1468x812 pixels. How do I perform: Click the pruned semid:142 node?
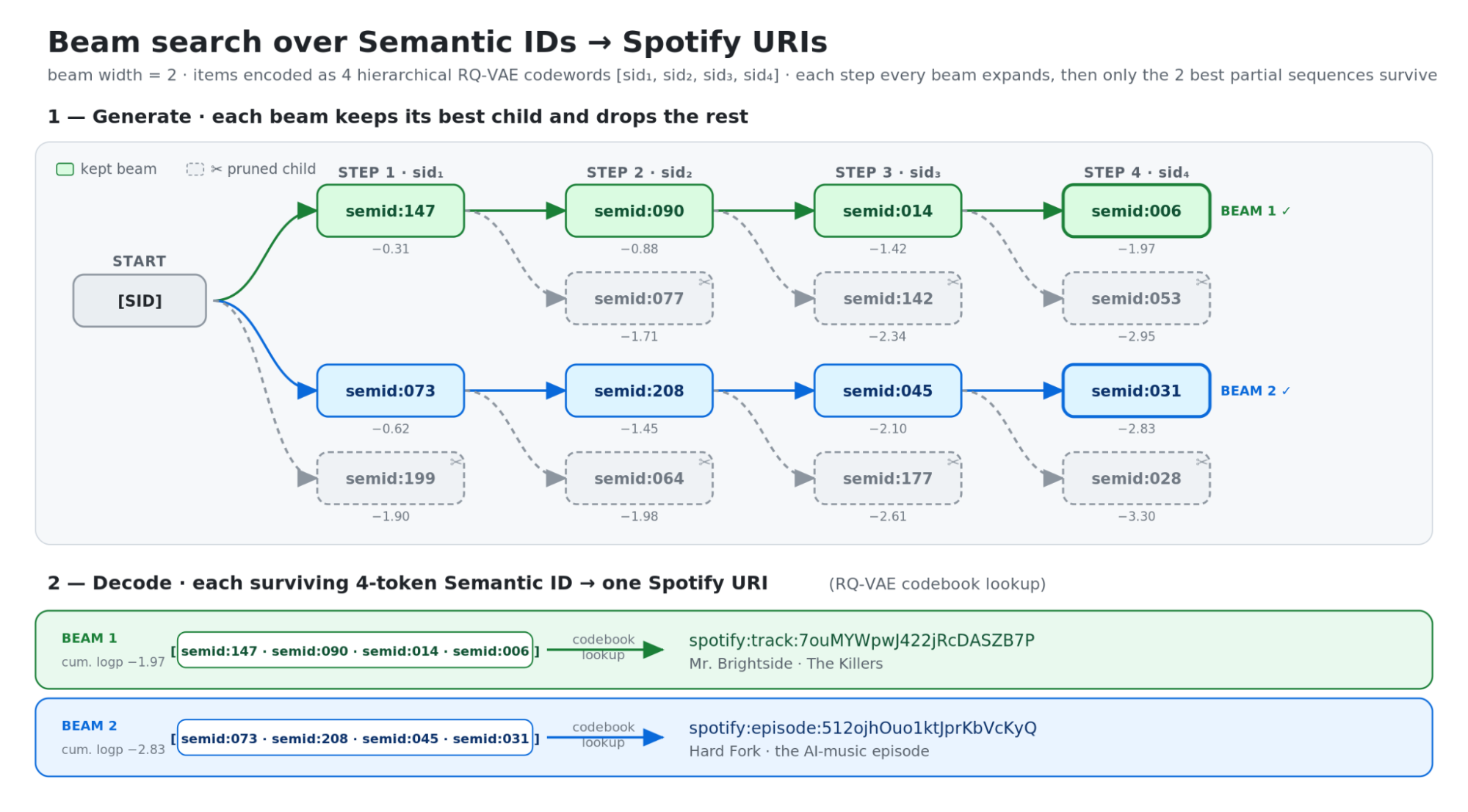[888, 298]
